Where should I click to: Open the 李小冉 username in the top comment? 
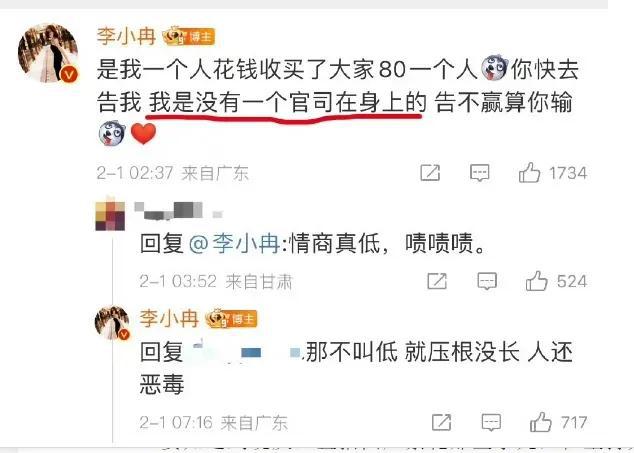(127, 36)
